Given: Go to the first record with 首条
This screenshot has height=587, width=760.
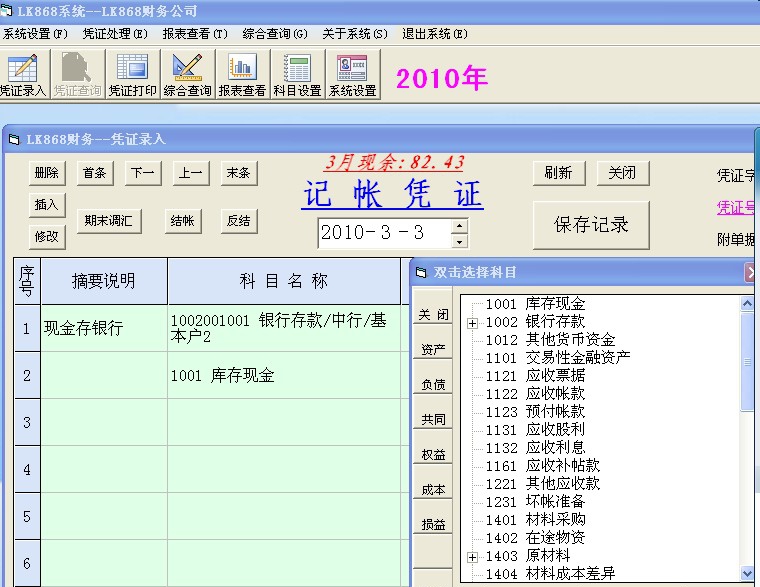Looking at the screenshot, I should (95, 173).
